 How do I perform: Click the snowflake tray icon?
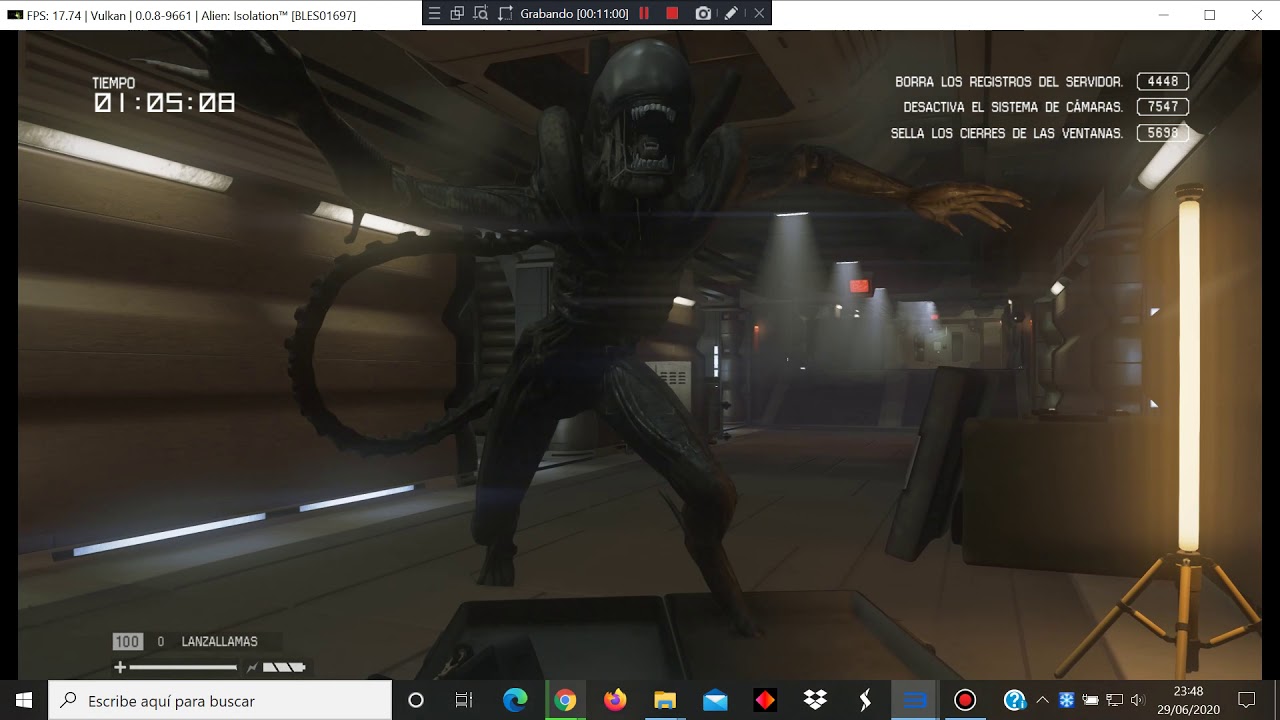click(x=1066, y=700)
